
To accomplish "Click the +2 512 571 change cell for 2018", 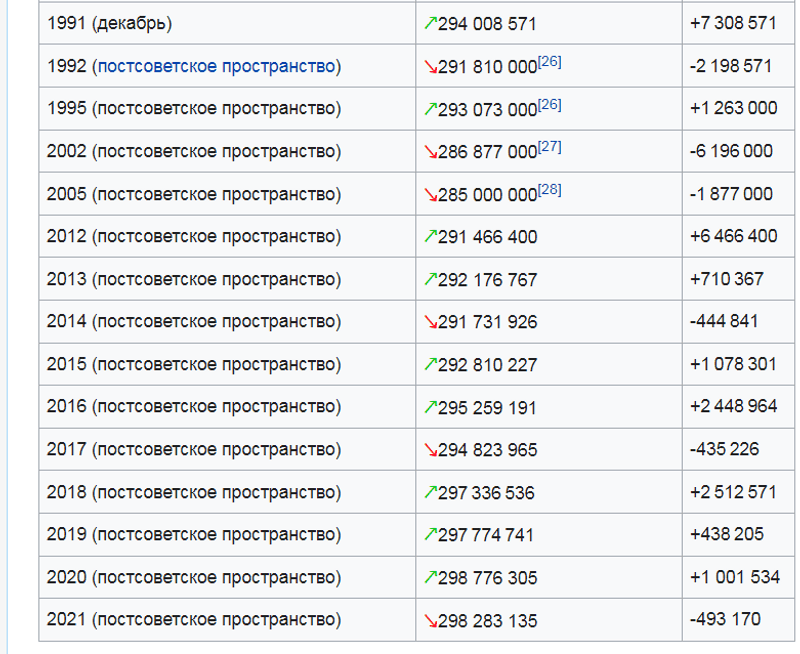I will pyautogui.click(x=733, y=492).
